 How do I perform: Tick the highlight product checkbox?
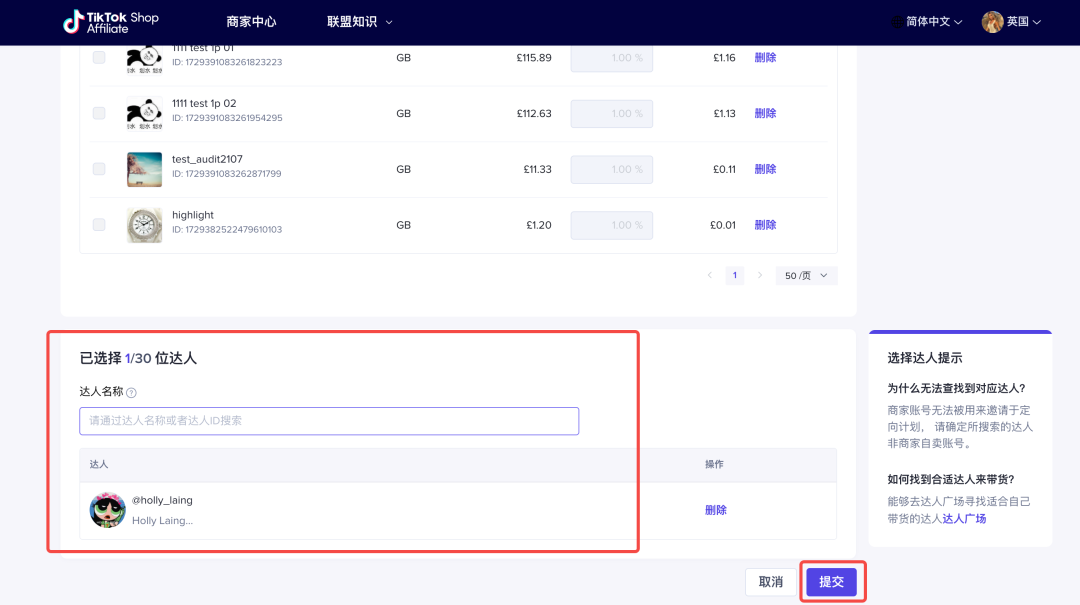click(x=99, y=225)
